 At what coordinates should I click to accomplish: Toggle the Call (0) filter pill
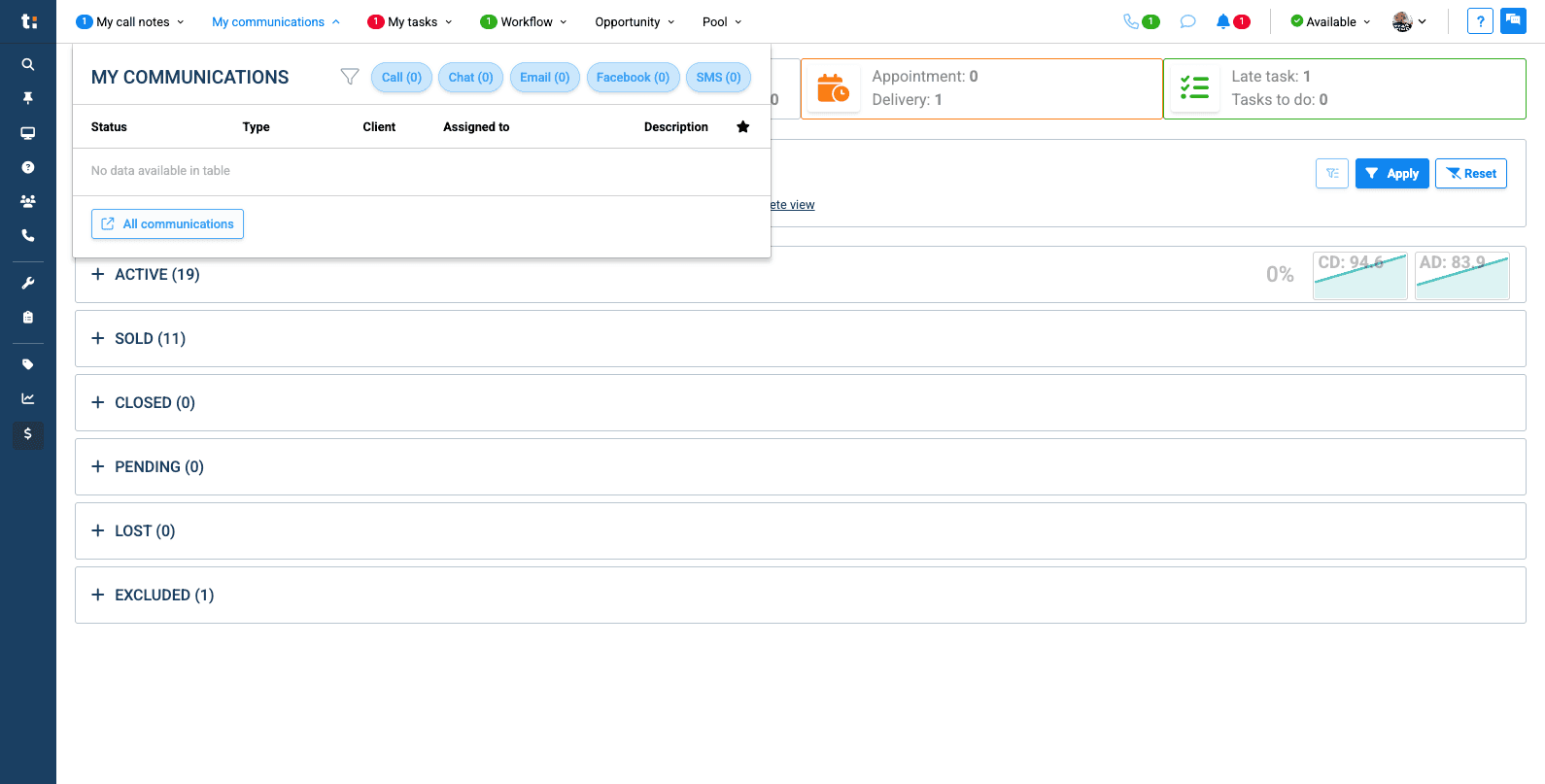pos(401,78)
